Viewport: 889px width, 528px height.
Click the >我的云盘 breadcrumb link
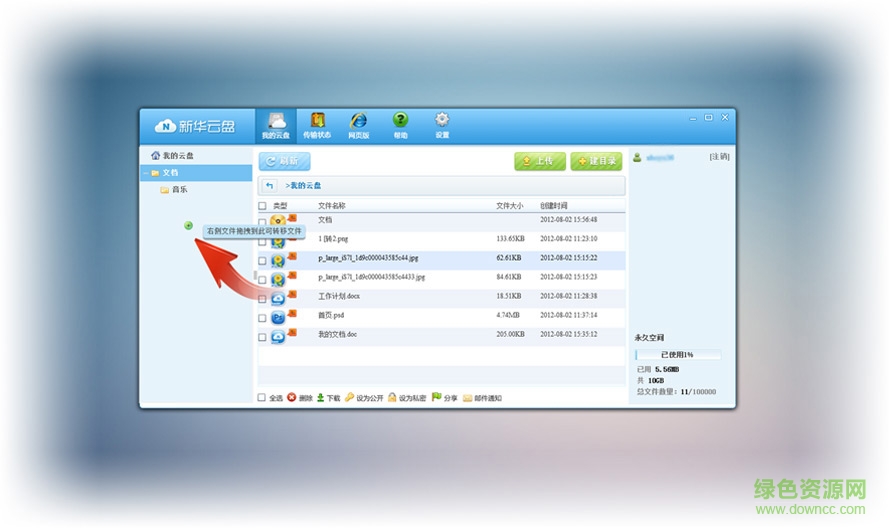[303, 185]
